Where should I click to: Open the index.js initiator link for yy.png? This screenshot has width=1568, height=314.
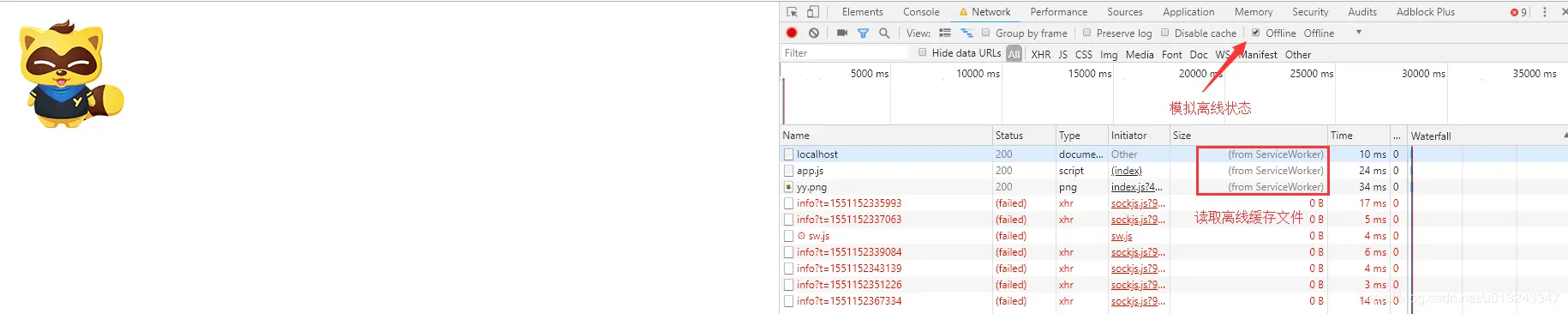point(1137,187)
